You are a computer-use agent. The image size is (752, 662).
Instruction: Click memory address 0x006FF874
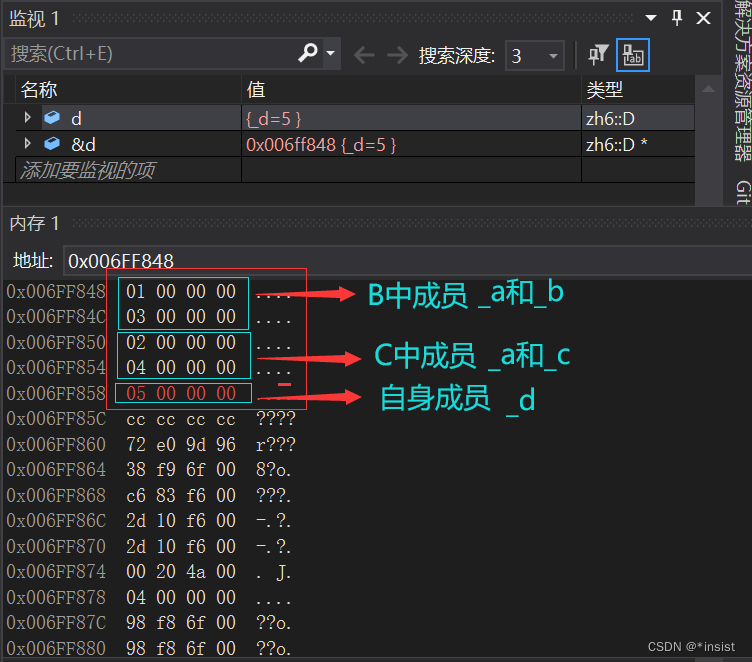(56, 571)
